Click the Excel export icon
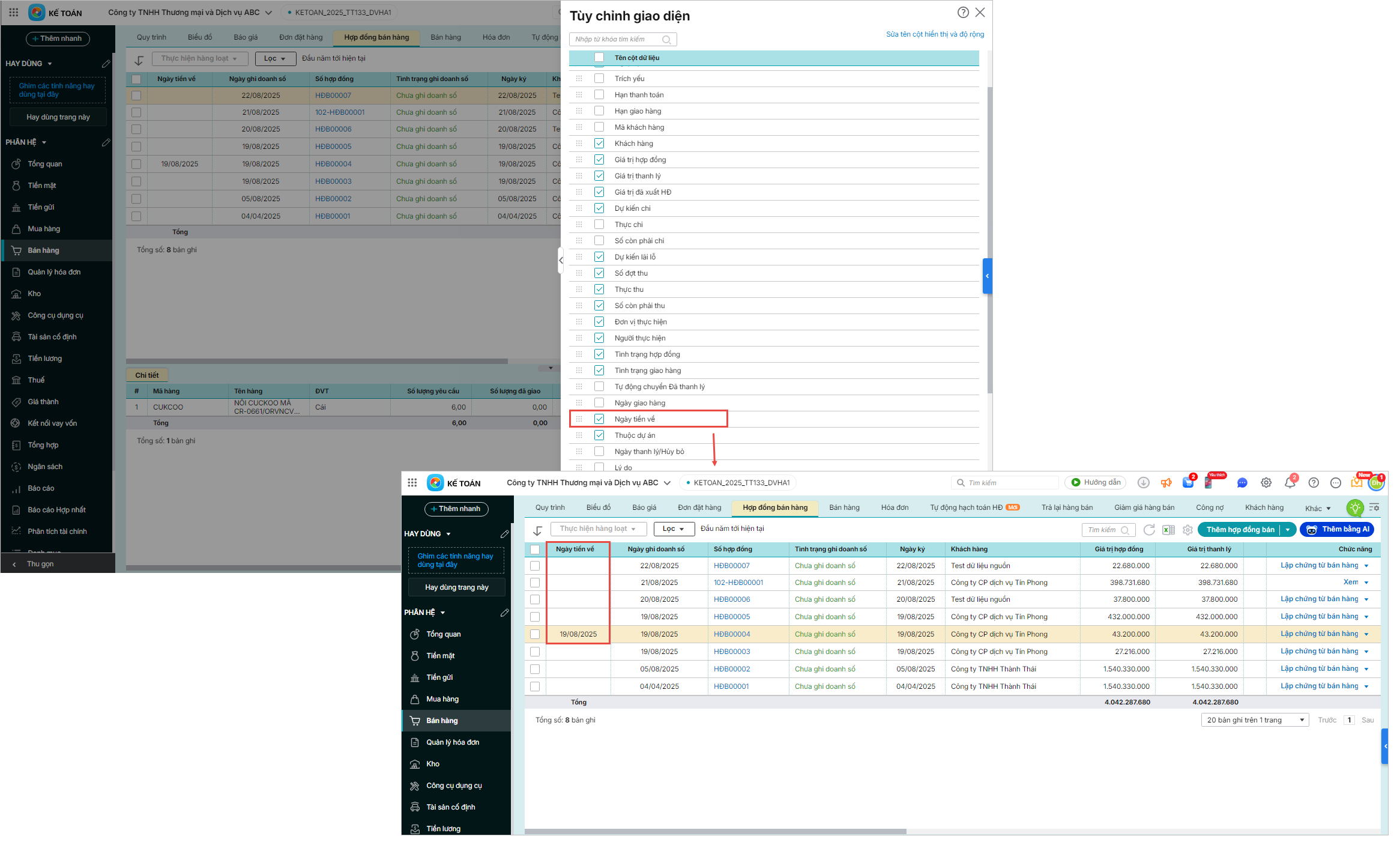Image resolution: width=1400 pixels, height=848 pixels. coord(1168,530)
